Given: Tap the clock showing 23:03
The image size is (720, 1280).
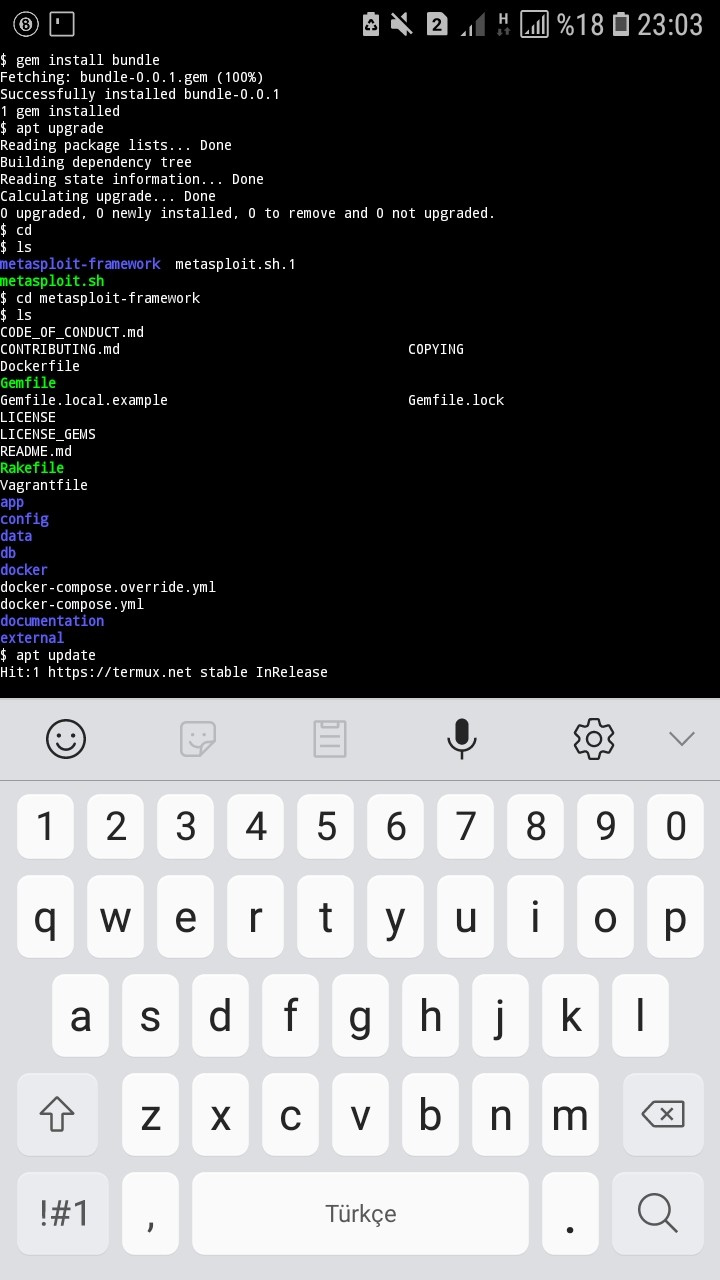Looking at the screenshot, I should pos(670,24).
